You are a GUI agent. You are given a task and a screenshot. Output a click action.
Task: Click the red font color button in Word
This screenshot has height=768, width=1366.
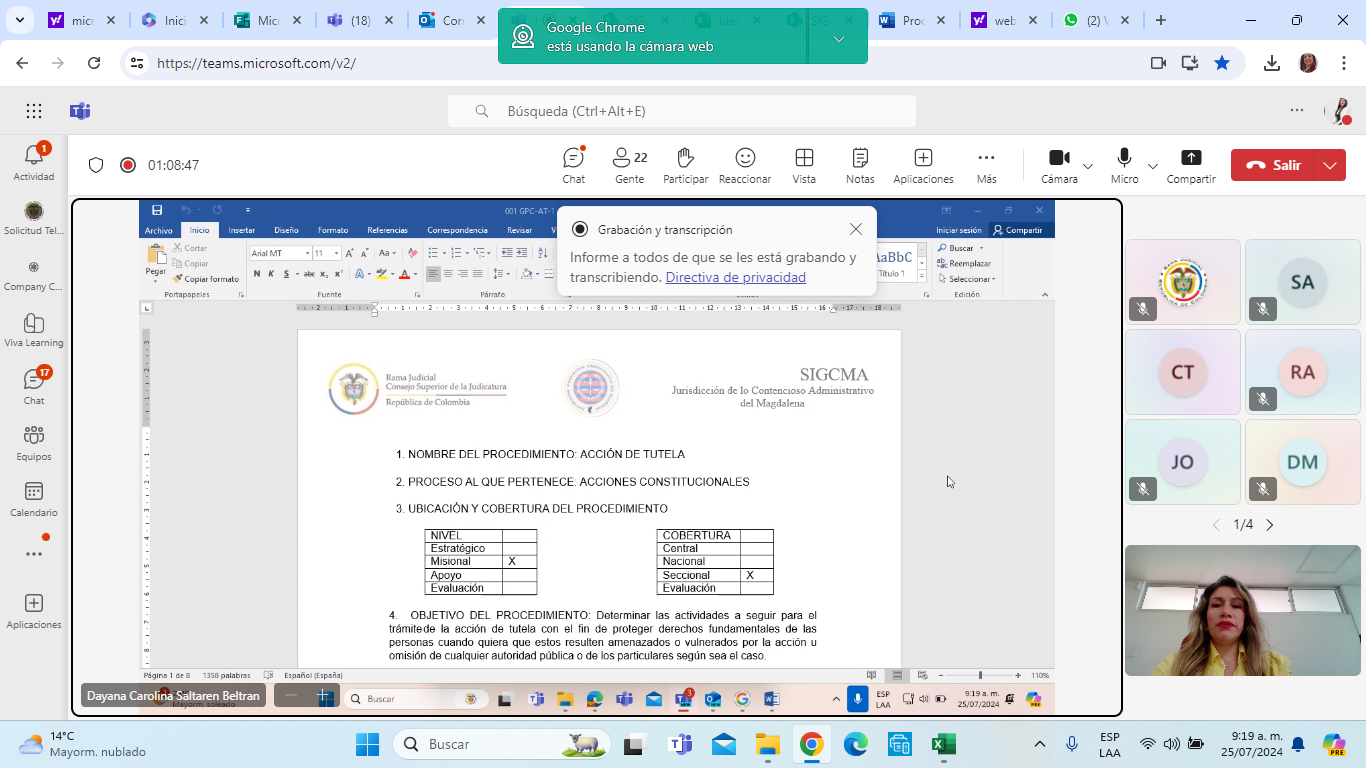coord(404,274)
